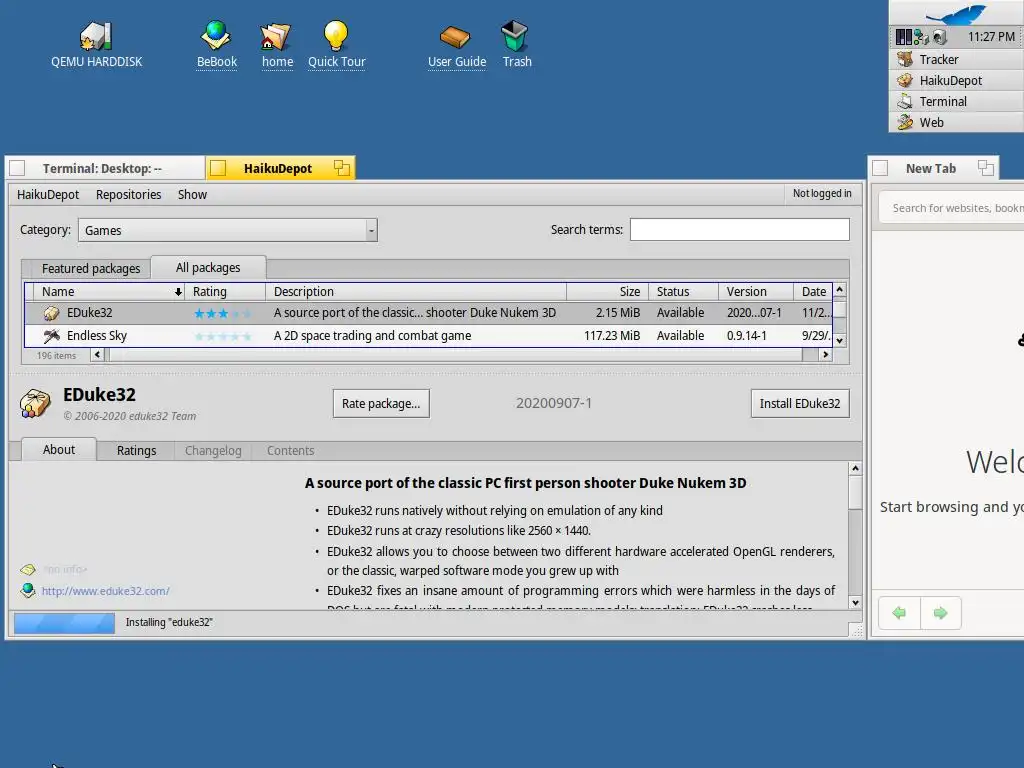The height and width of the screenshot is (768, 1024).
Task: Sort by Status column header
Action: click(x=683, y=292)
